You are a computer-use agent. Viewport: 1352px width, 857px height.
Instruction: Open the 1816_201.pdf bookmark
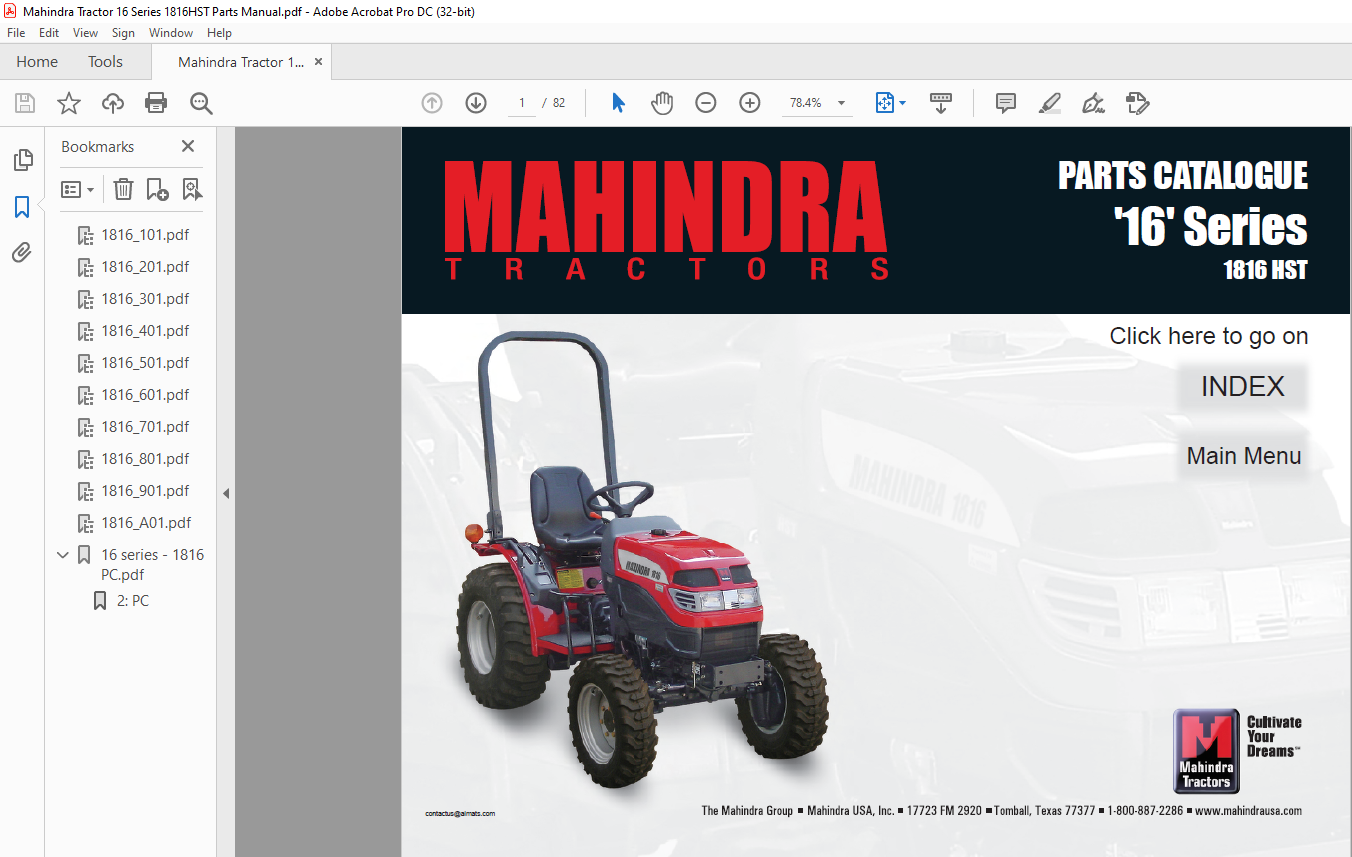[145, 267]
